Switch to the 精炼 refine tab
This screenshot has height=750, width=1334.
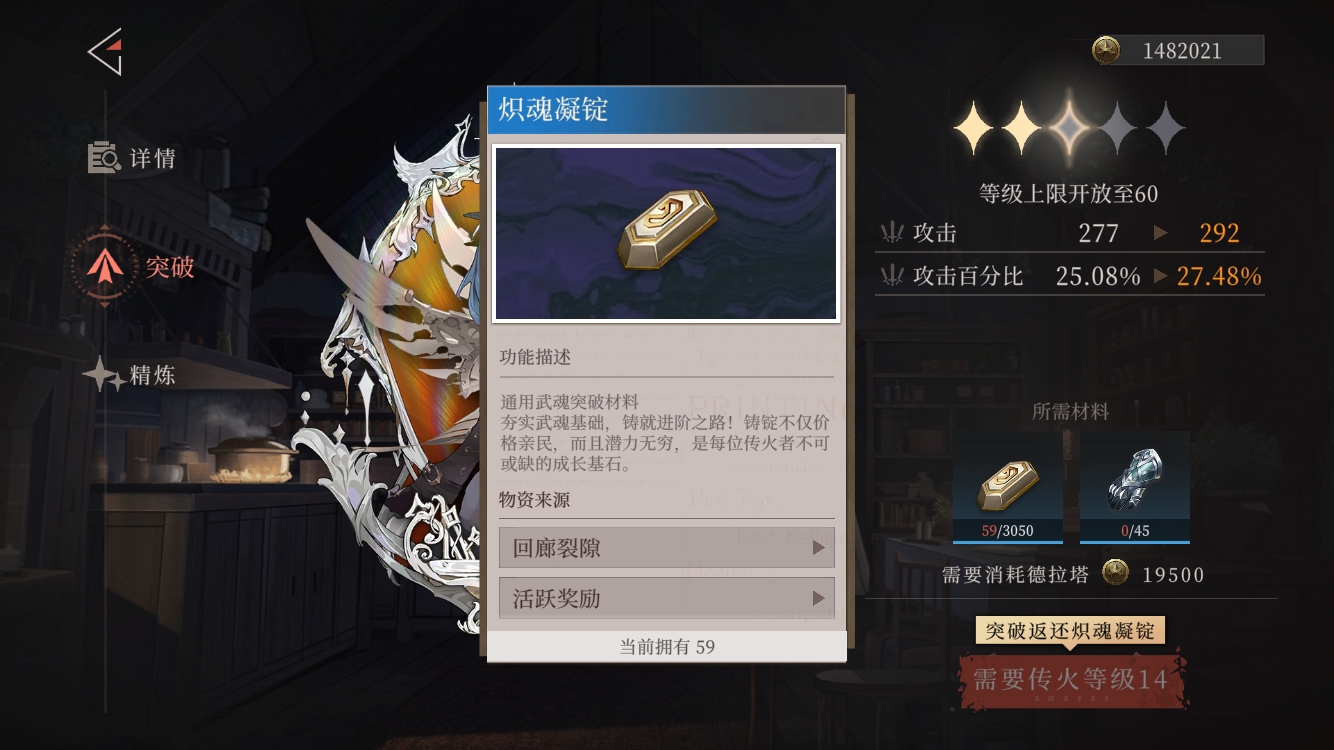(130, 375)
